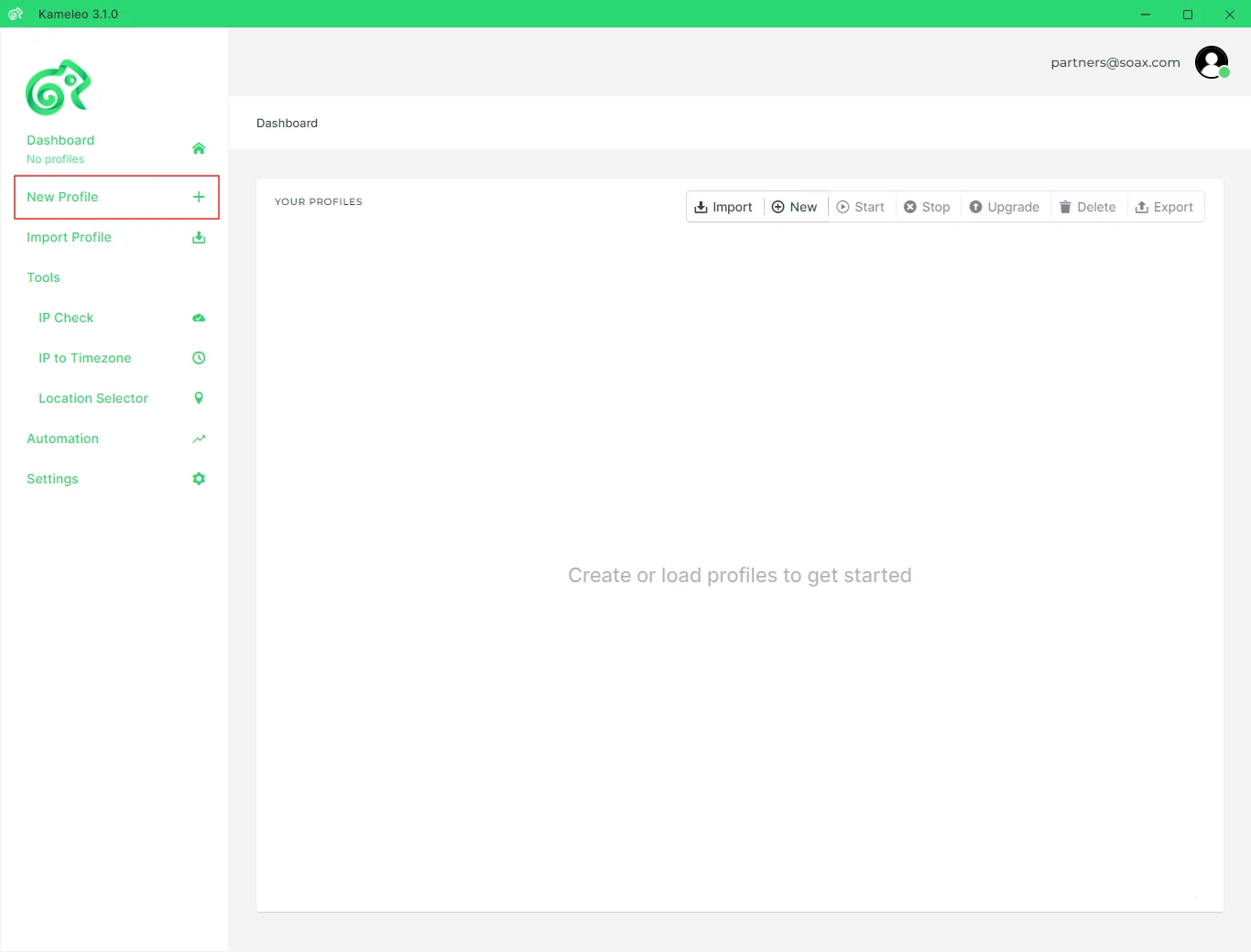Click the IP to Timezone clock icon
This screenshot has width=1251, height=952.
pos(199,358)
